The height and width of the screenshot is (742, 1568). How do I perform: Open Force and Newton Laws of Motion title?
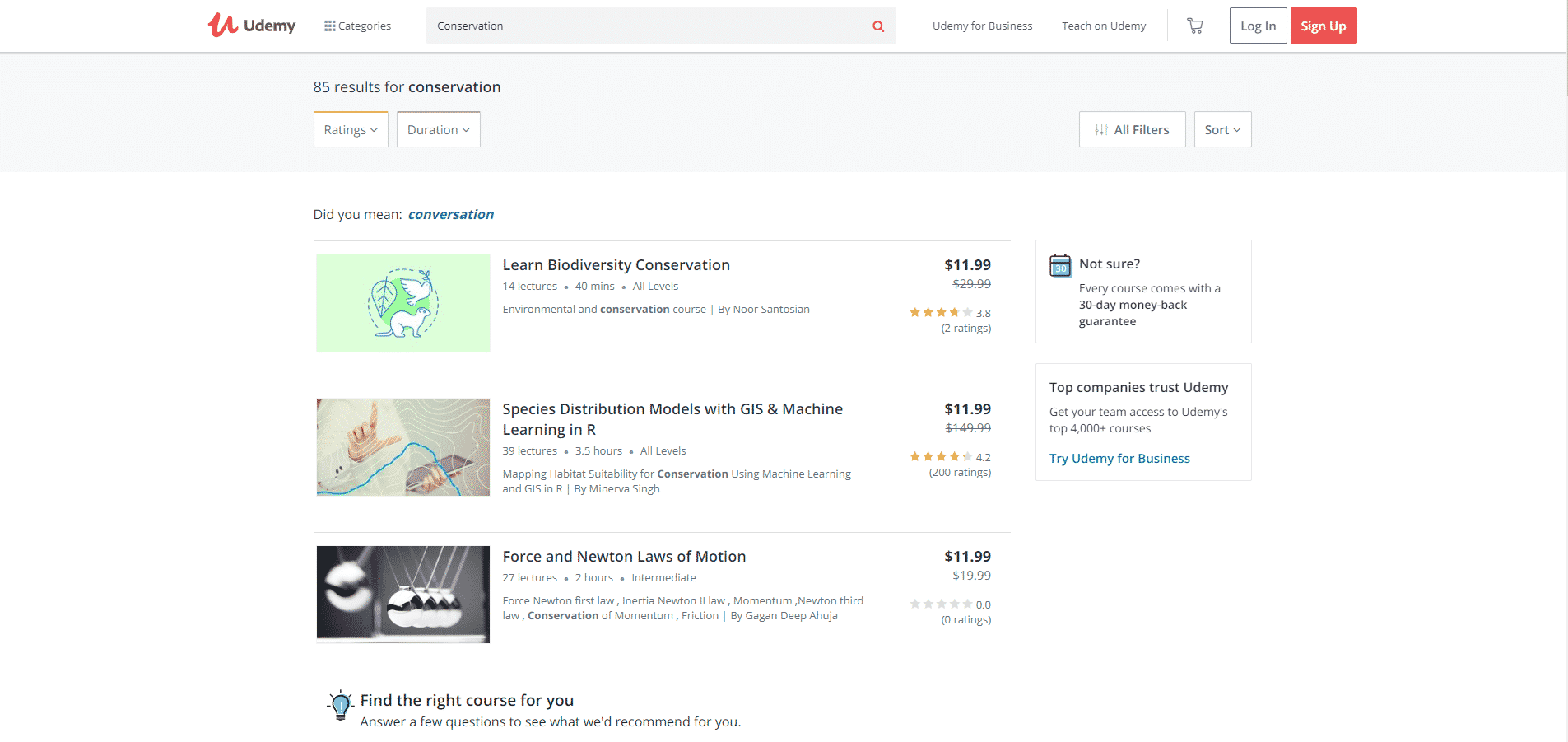click(624, 556)
